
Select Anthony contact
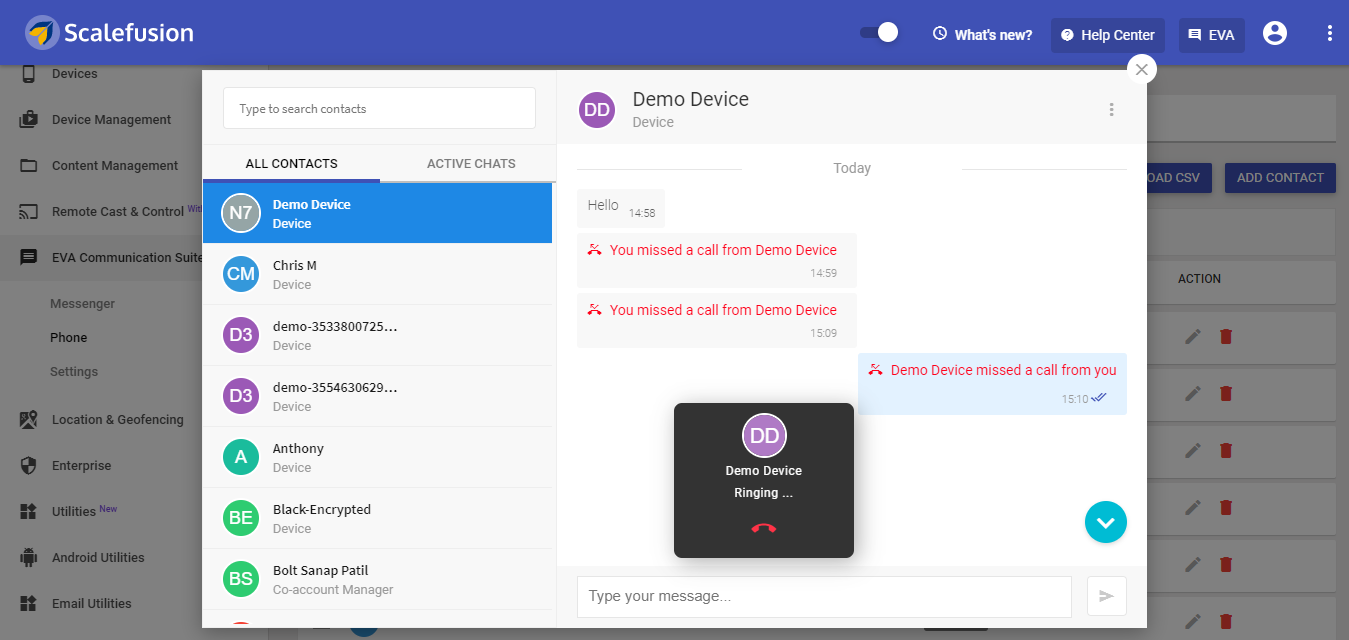pyautogui.click(x=377, y=457)
